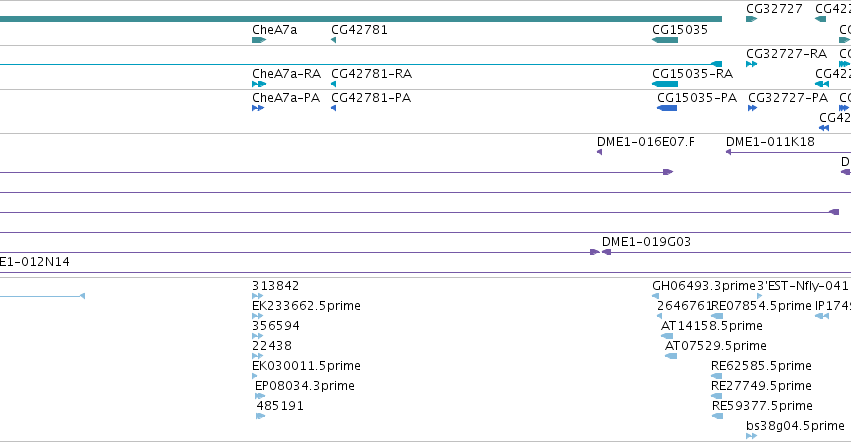Click the CG15035-PA coding bar
The image size is (851, 442).
click(x=667, y=108)
